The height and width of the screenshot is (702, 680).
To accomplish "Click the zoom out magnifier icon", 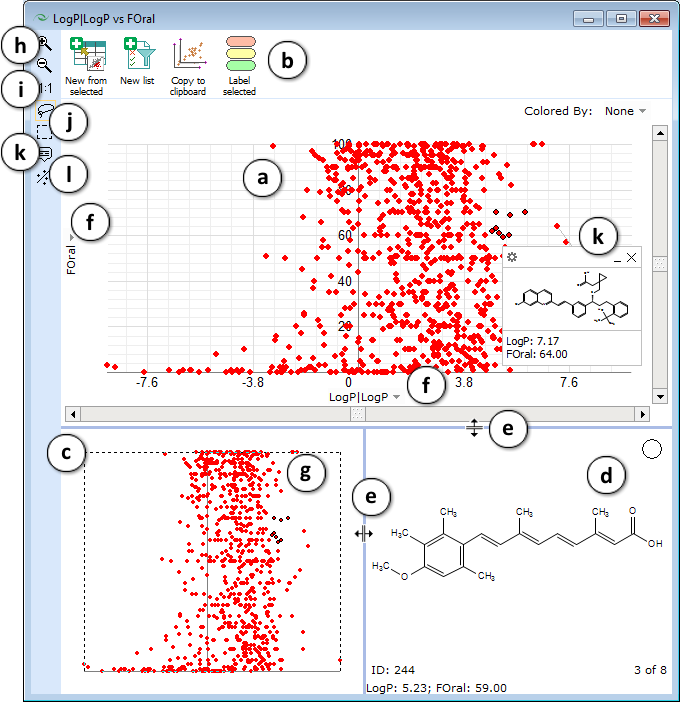I will pyautogui.click(x=45, y=66).
